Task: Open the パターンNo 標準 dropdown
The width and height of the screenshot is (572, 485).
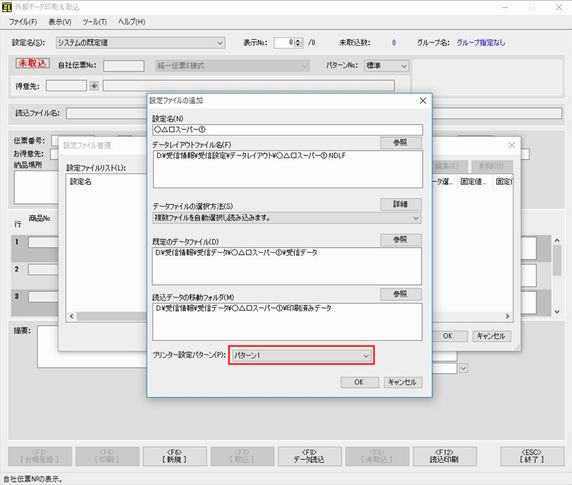Action: [386, 66]
